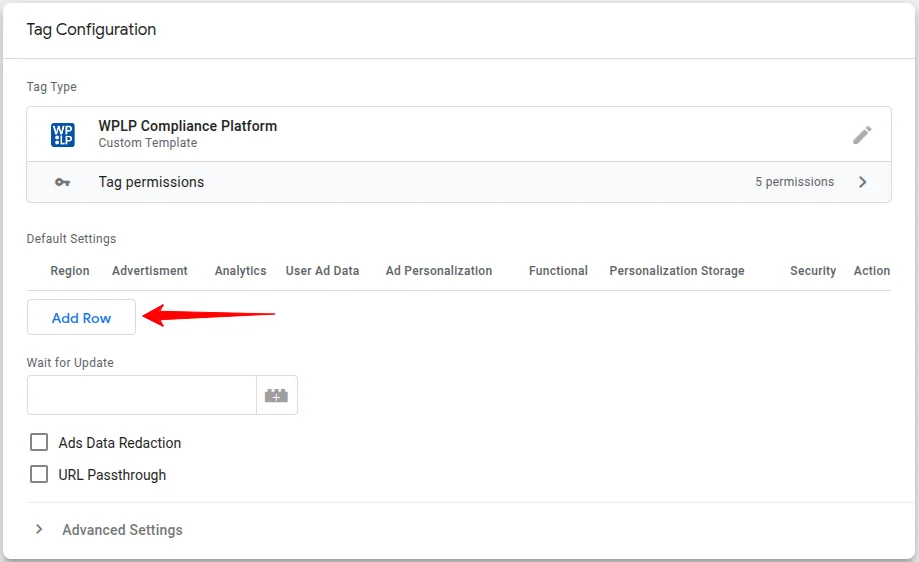Click the Default Settings label
Image resolution: width=919 pixels, height=562 pixels.
tap(72, 239)
